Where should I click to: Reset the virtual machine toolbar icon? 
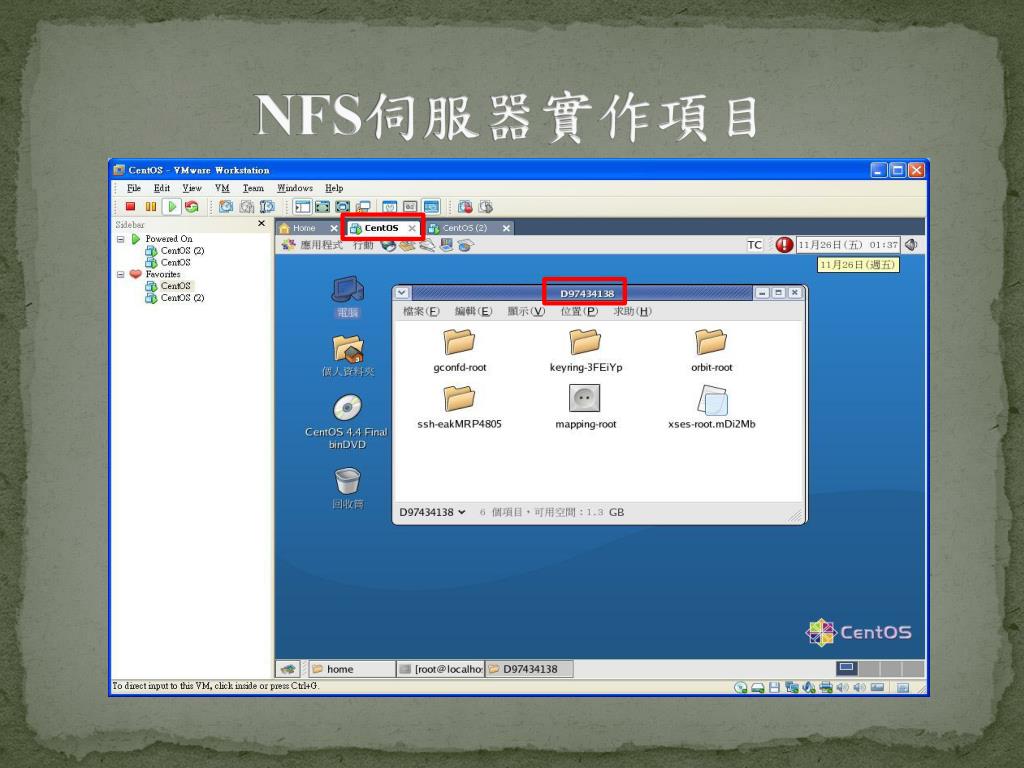coord(191,206)
